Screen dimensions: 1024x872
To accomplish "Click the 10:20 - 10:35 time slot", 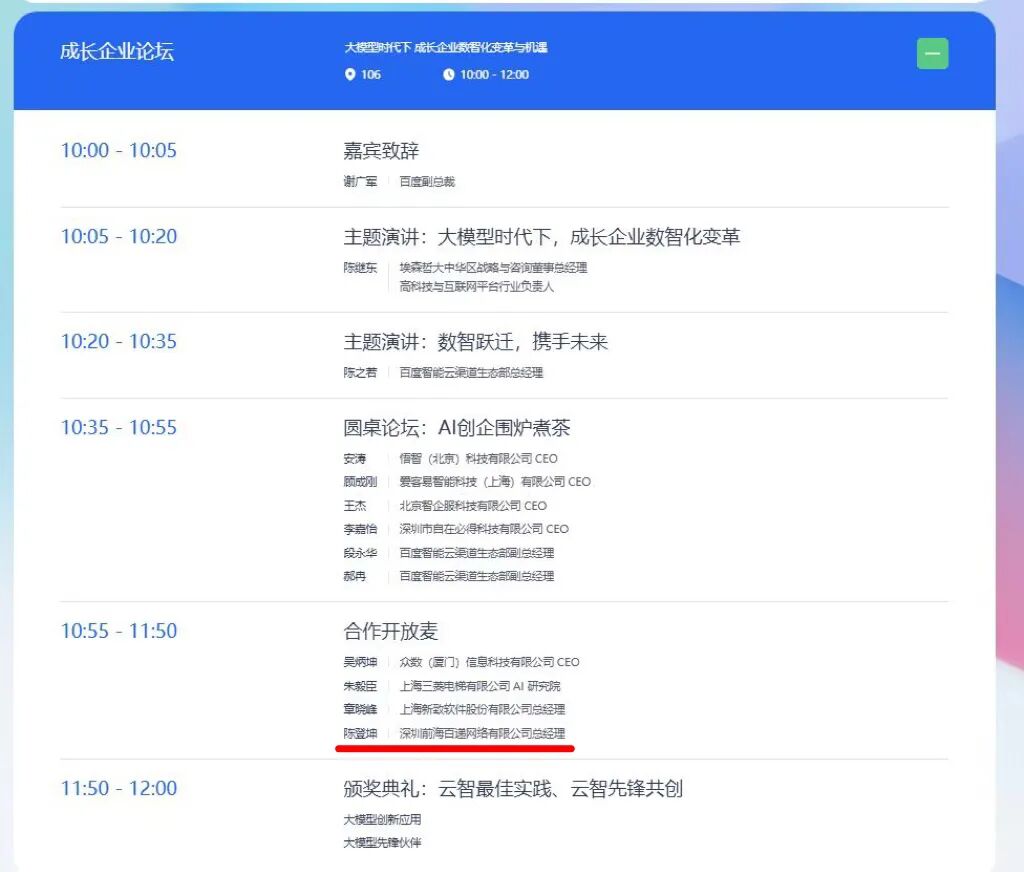I will pos(119,342).
